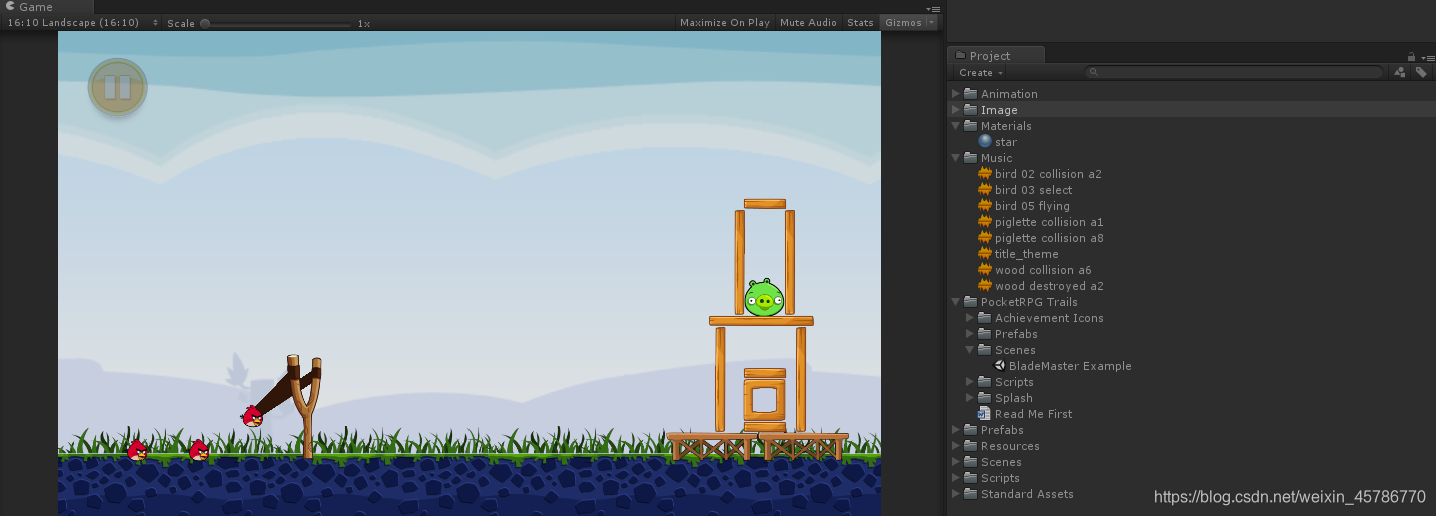The height and width of the screenshot is (516, 1436).
Task: Click the Splash folder icon
Action: pyautogui.click(x=985, y=398)
